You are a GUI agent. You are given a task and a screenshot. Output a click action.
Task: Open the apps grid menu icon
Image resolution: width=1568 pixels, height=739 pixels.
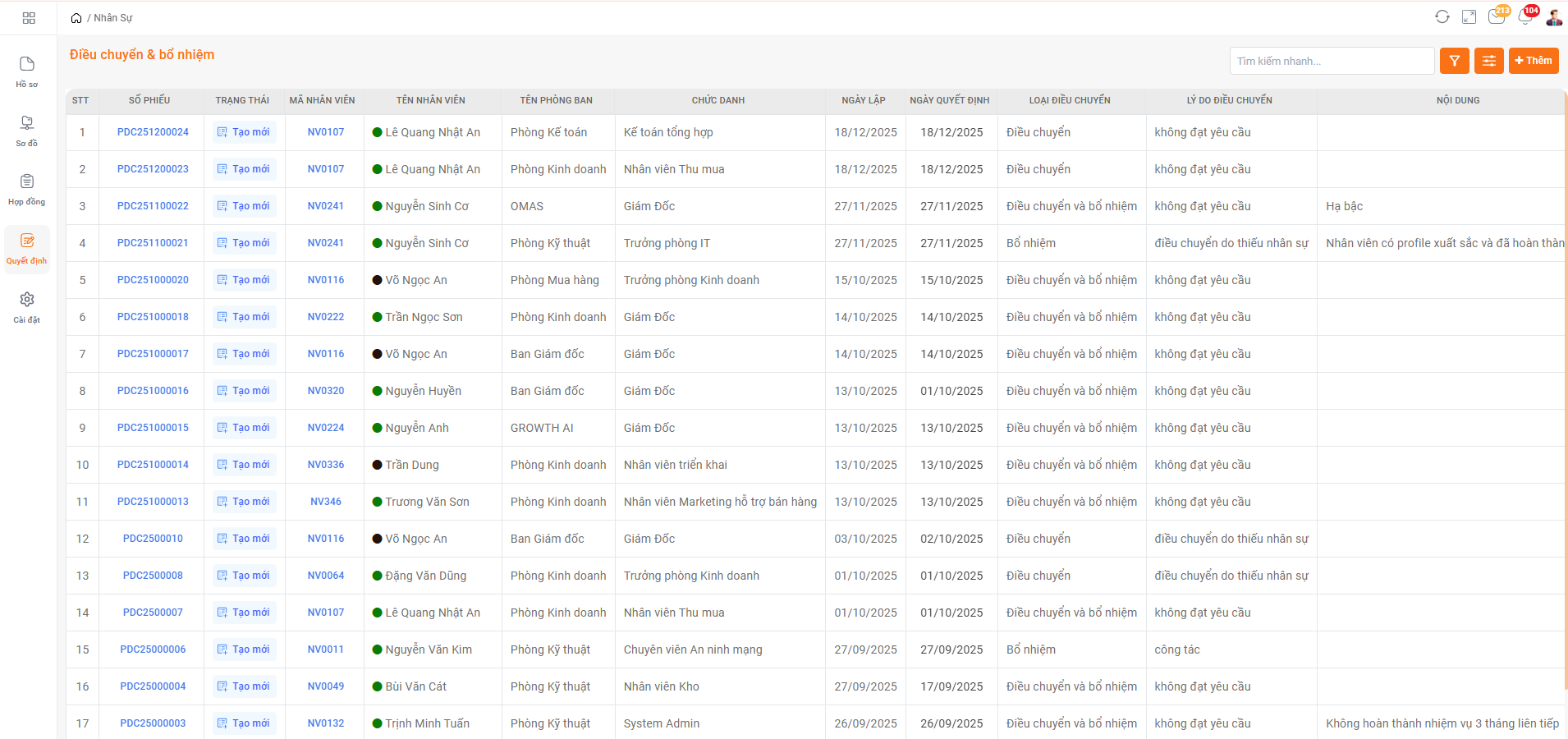pyautogui.click(x=29, y=18)
